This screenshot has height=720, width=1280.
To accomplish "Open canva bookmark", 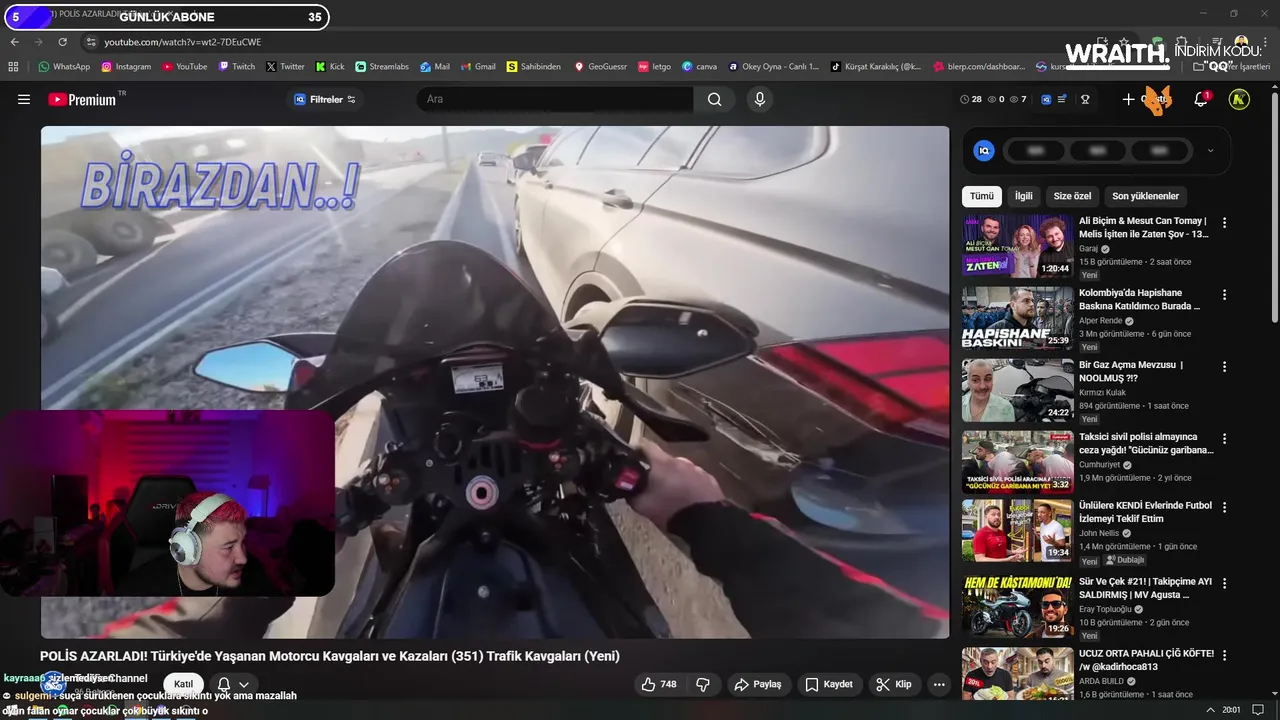I will point(699,67).
